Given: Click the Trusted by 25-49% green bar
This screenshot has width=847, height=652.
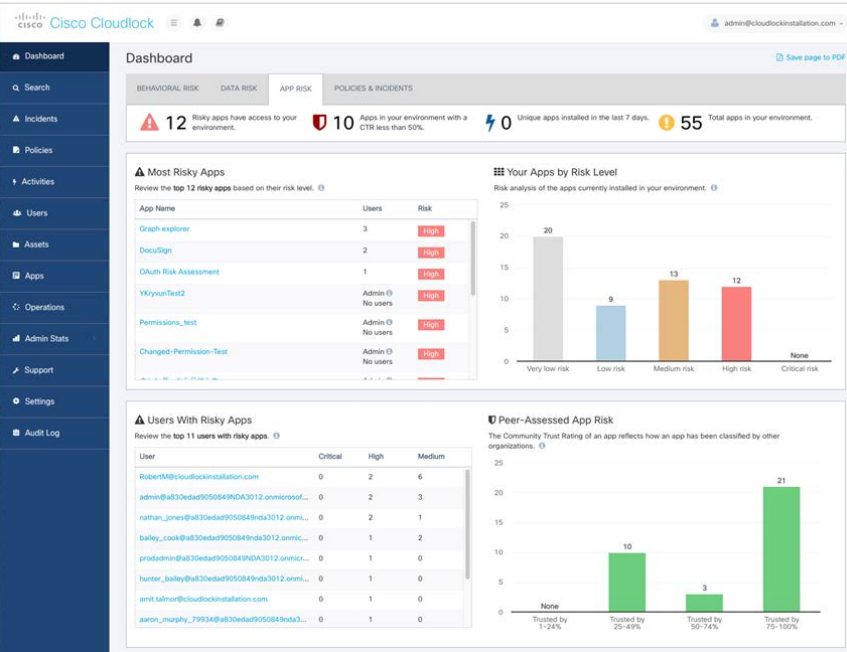Looking at the screenshot, I should (x=627, y=582).
